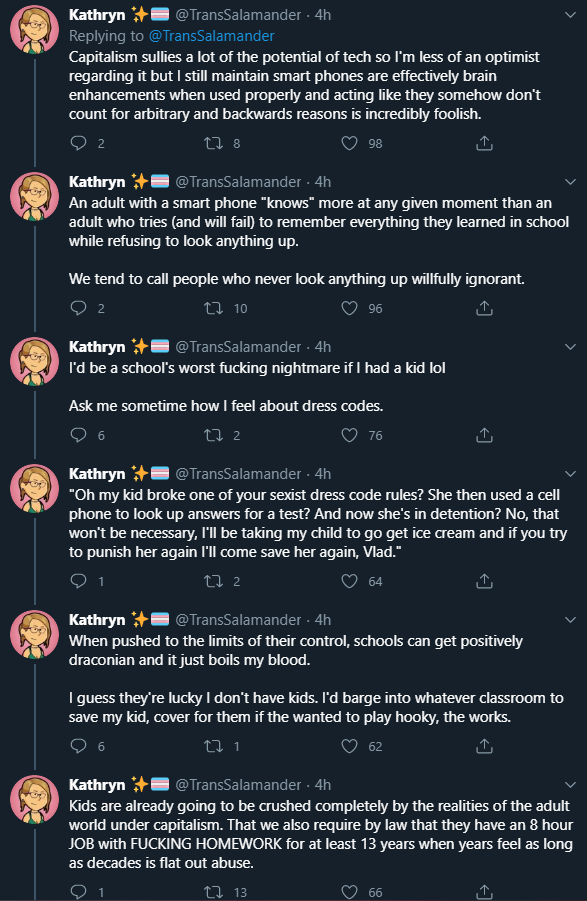Reply to the tweet about Capitalism sullying tech
Viewport: 587px width, 901px height.
pos(78,143)
